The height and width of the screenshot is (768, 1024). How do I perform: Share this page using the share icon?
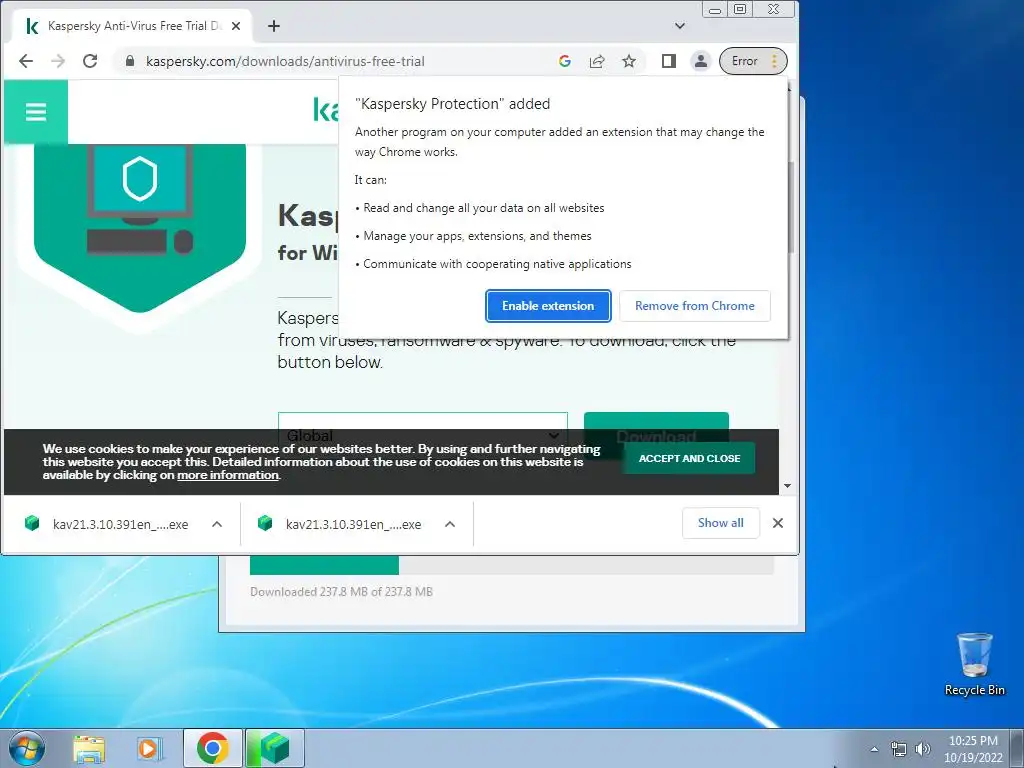(x=597, y=61)
